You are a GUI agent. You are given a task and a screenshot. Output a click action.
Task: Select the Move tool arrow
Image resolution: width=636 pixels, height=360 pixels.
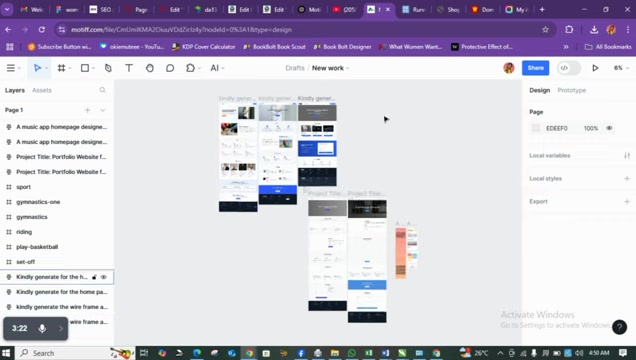tap(37, 68)
